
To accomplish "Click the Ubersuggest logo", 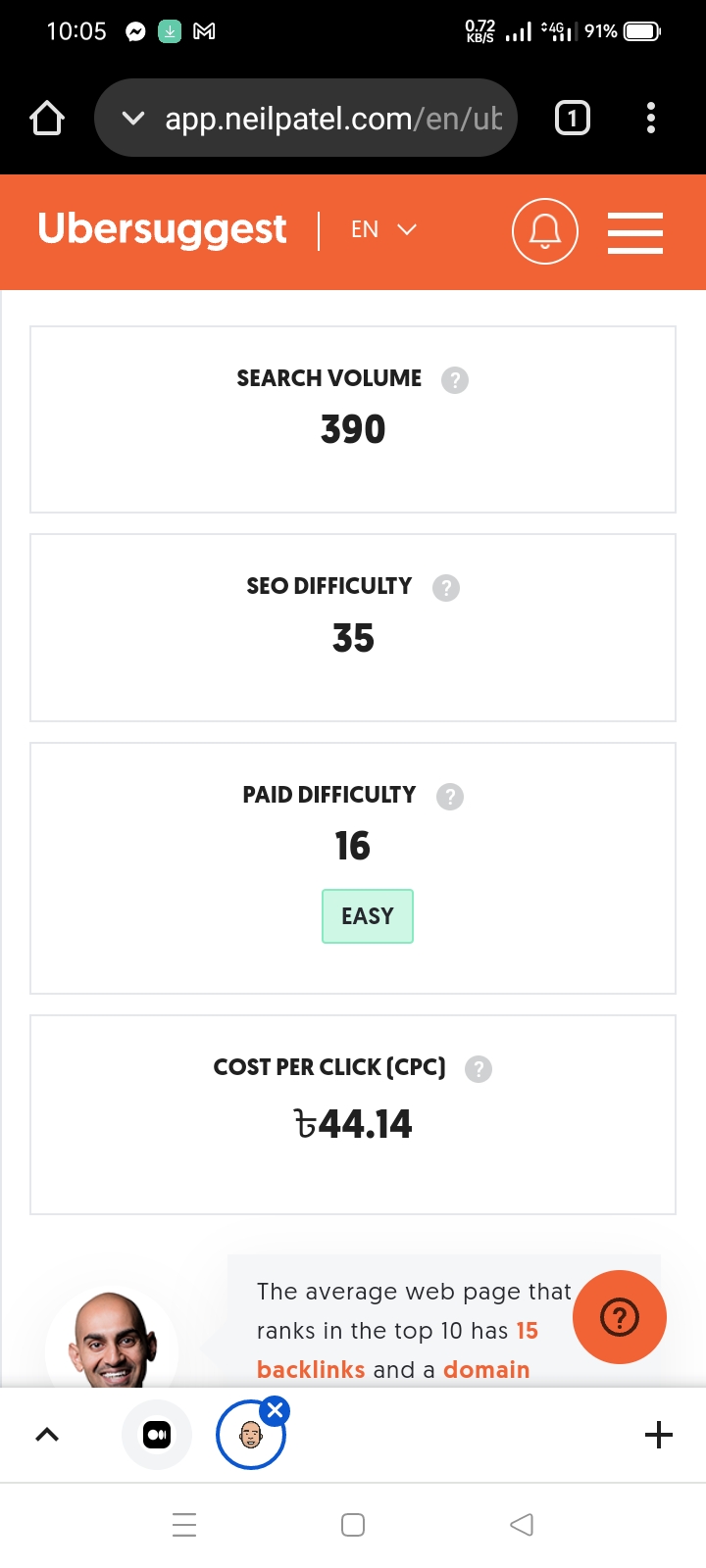I will pyautogui.click(x=162, y=229).
